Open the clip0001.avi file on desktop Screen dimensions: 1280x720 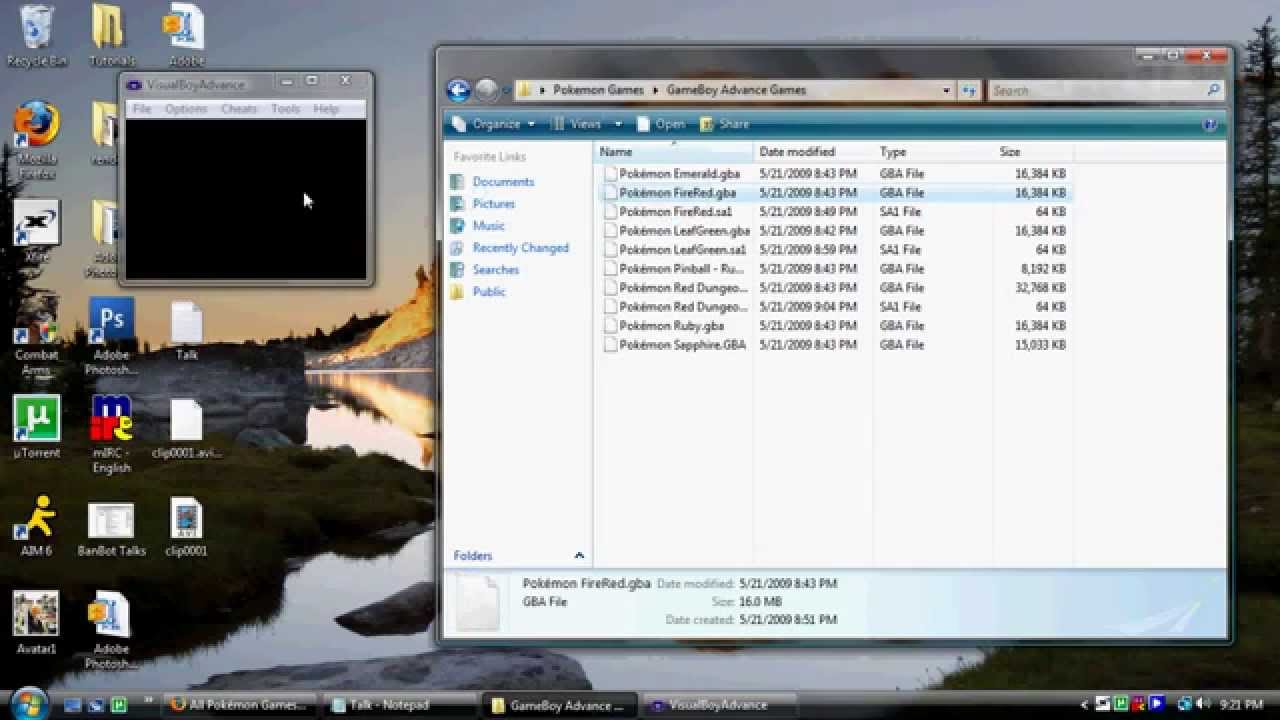(x=187, y=428)
